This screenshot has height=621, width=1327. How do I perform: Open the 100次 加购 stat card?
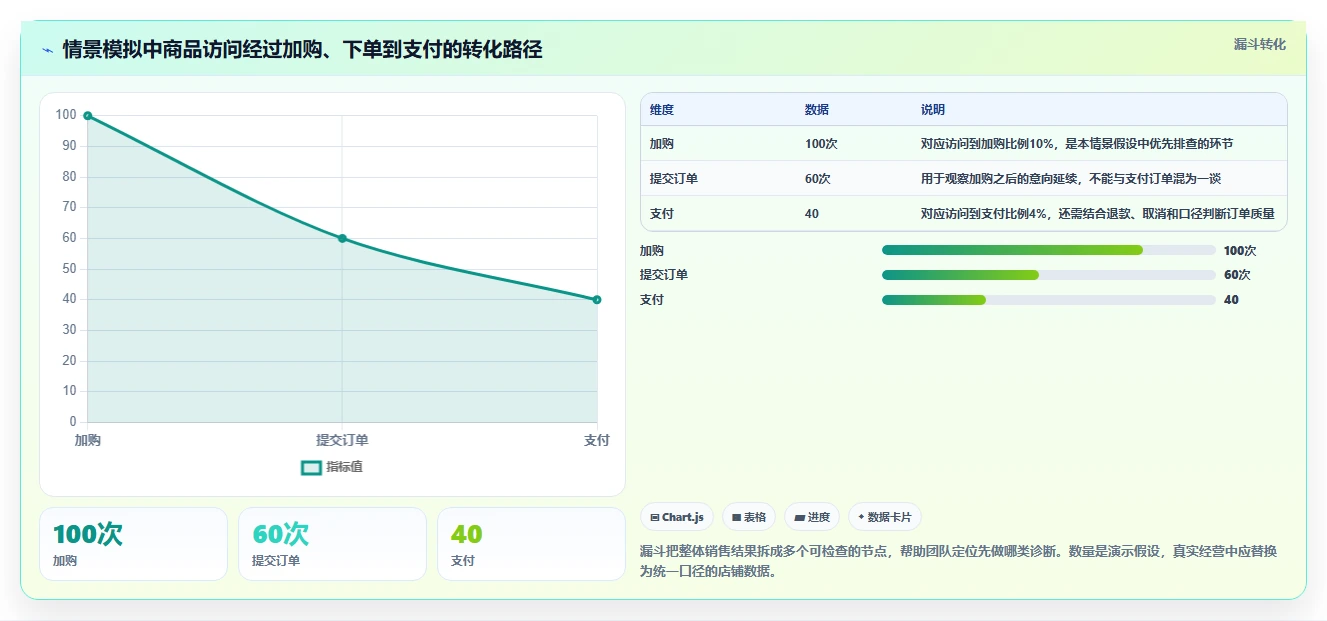click(133, 544)
